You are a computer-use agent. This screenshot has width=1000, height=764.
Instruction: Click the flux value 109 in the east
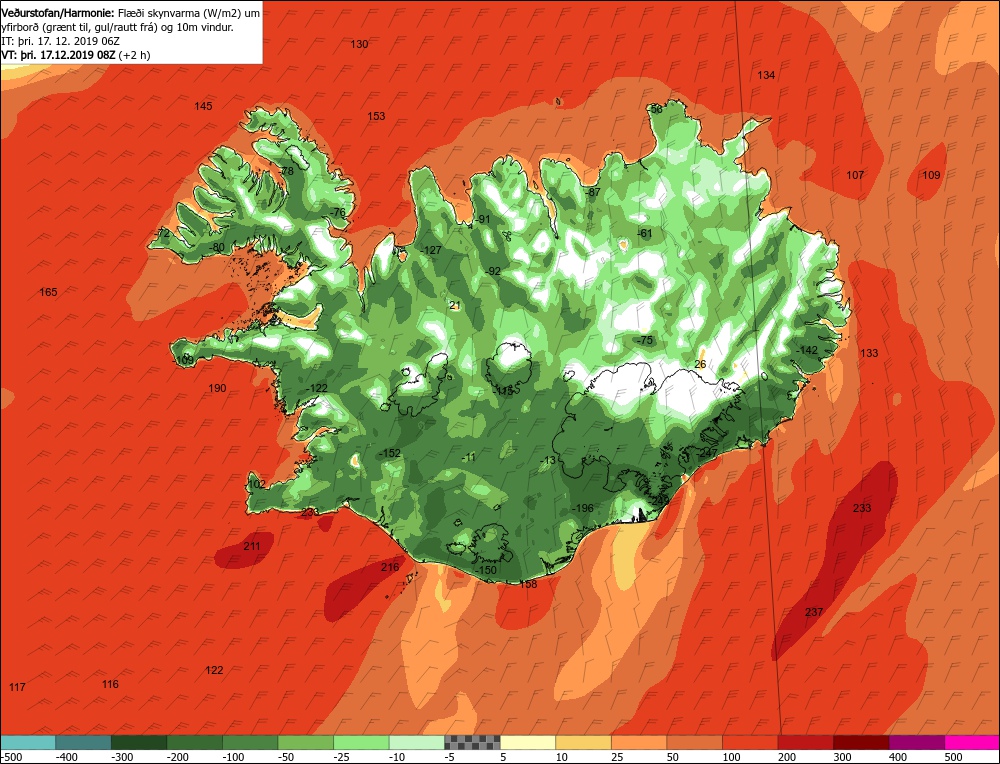(931, 175)
